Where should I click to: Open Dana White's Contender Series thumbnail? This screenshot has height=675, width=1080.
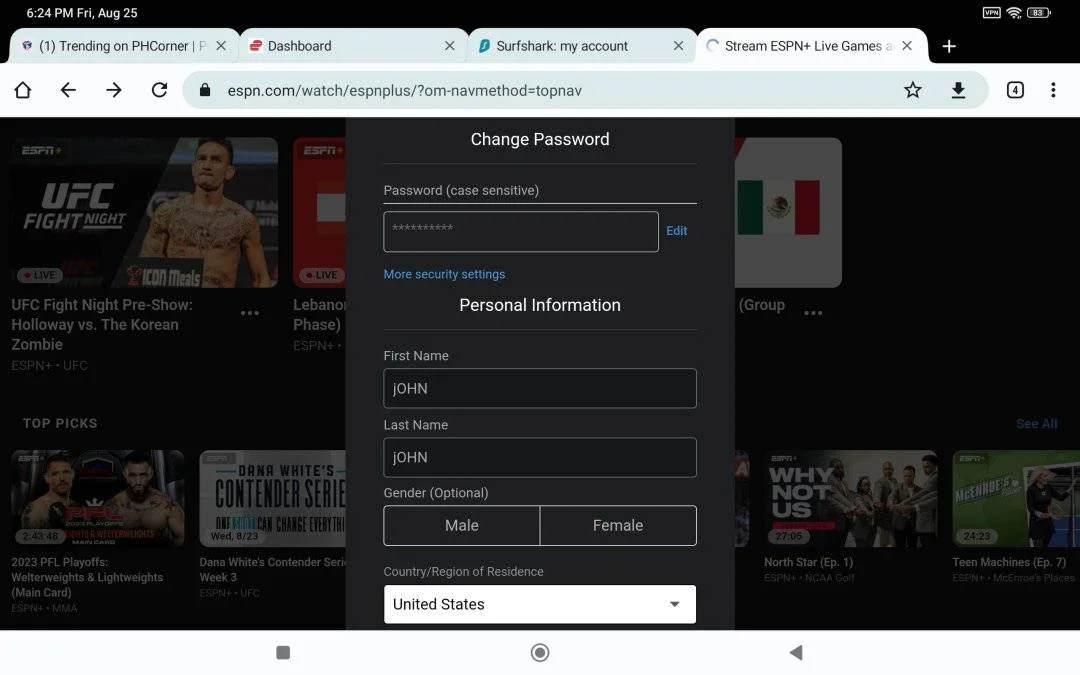[273, 499]
